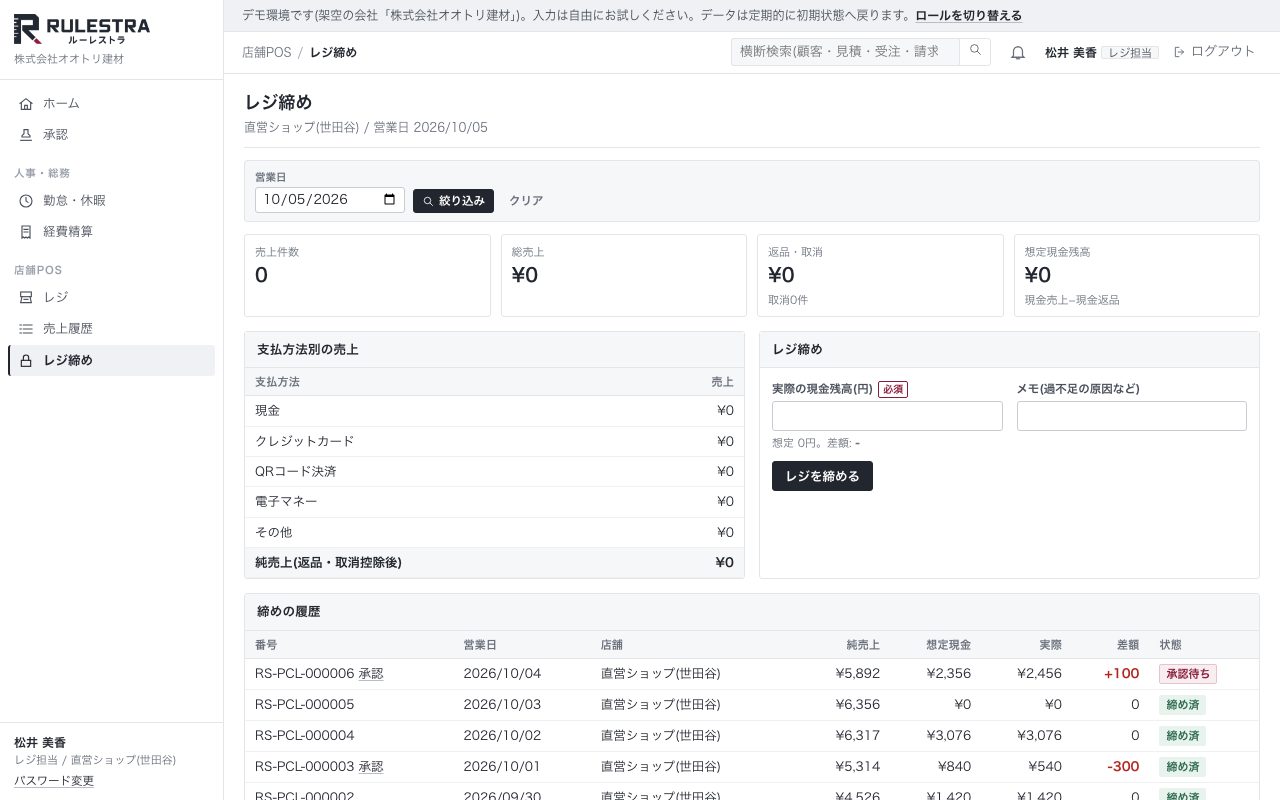The image size is (1280, 800).
Task: Click the クレジットカード payment row
Action: click(494, 441)
